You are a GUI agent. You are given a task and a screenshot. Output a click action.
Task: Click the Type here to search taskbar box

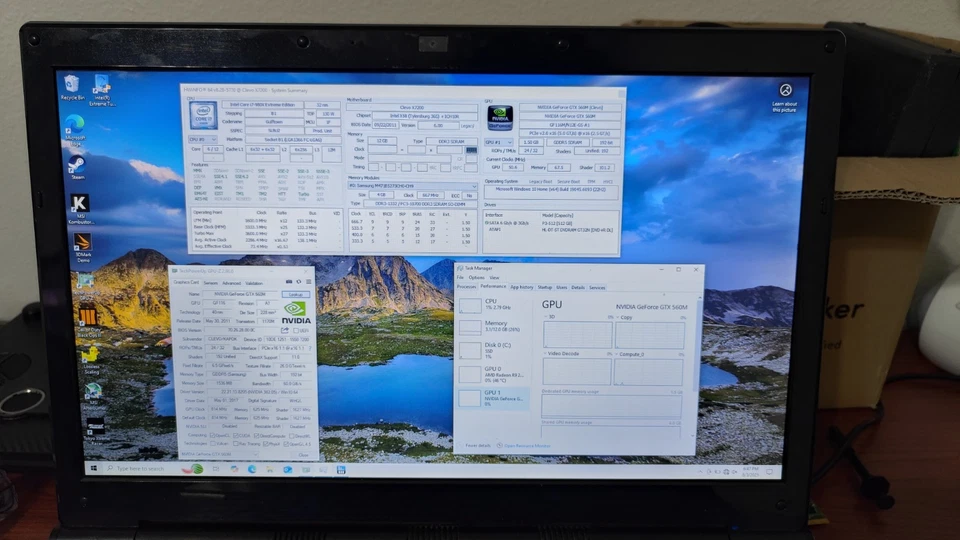(x=141, y=468)
